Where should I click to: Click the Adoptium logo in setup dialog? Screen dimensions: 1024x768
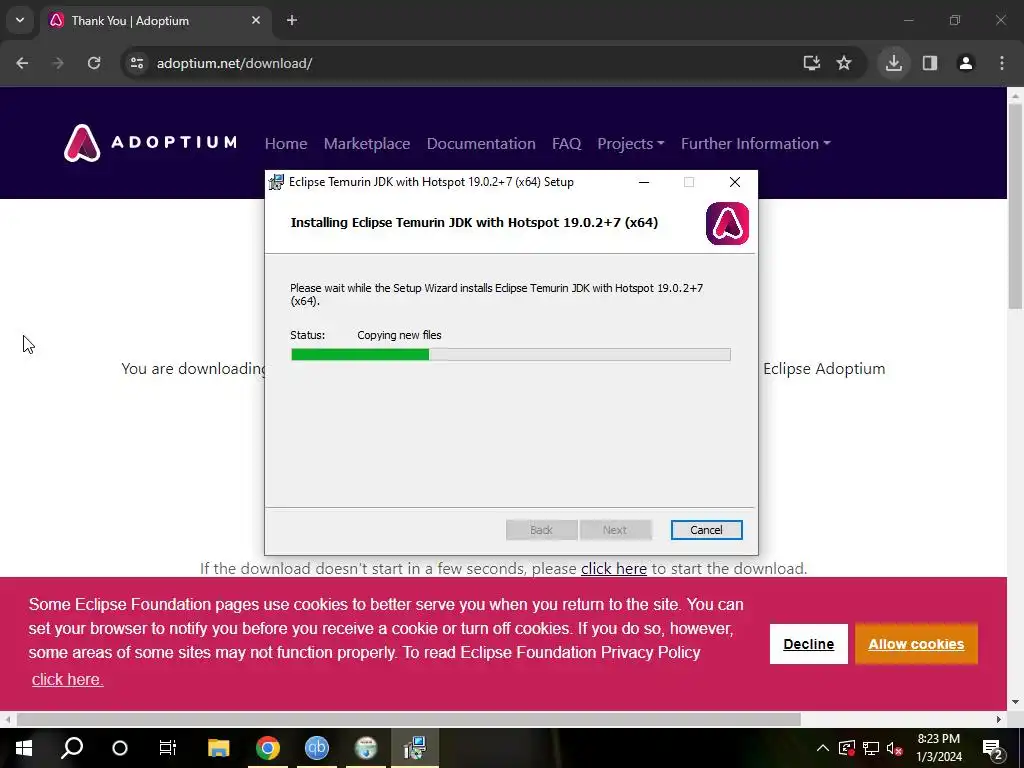click(728, 223)
